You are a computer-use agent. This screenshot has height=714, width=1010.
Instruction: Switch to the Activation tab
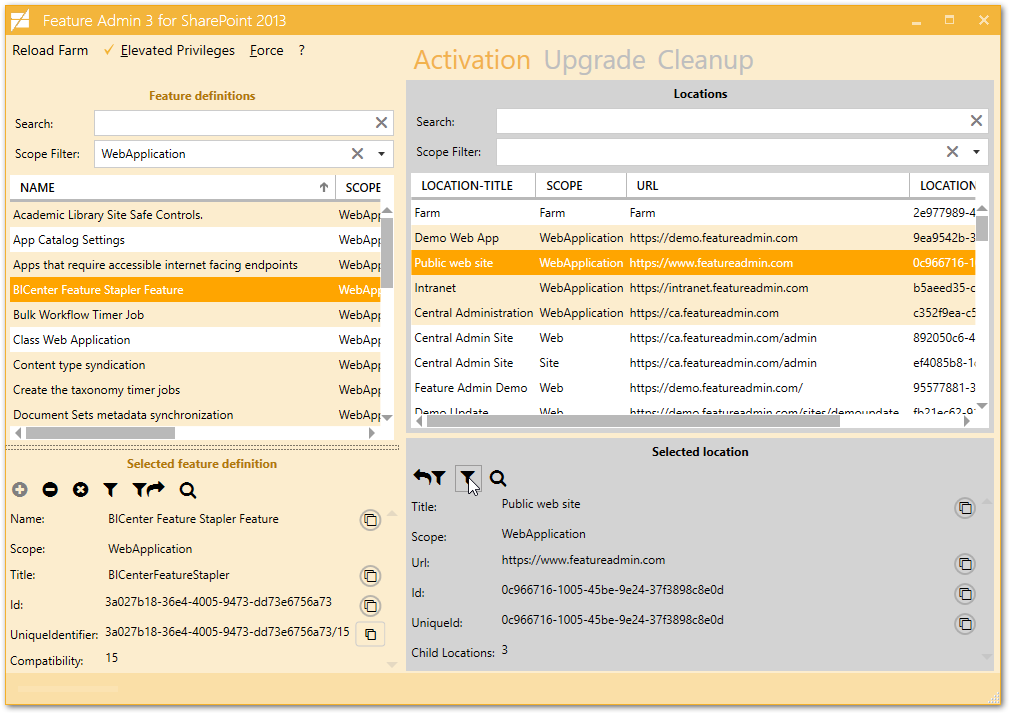(x=472, y=60)
